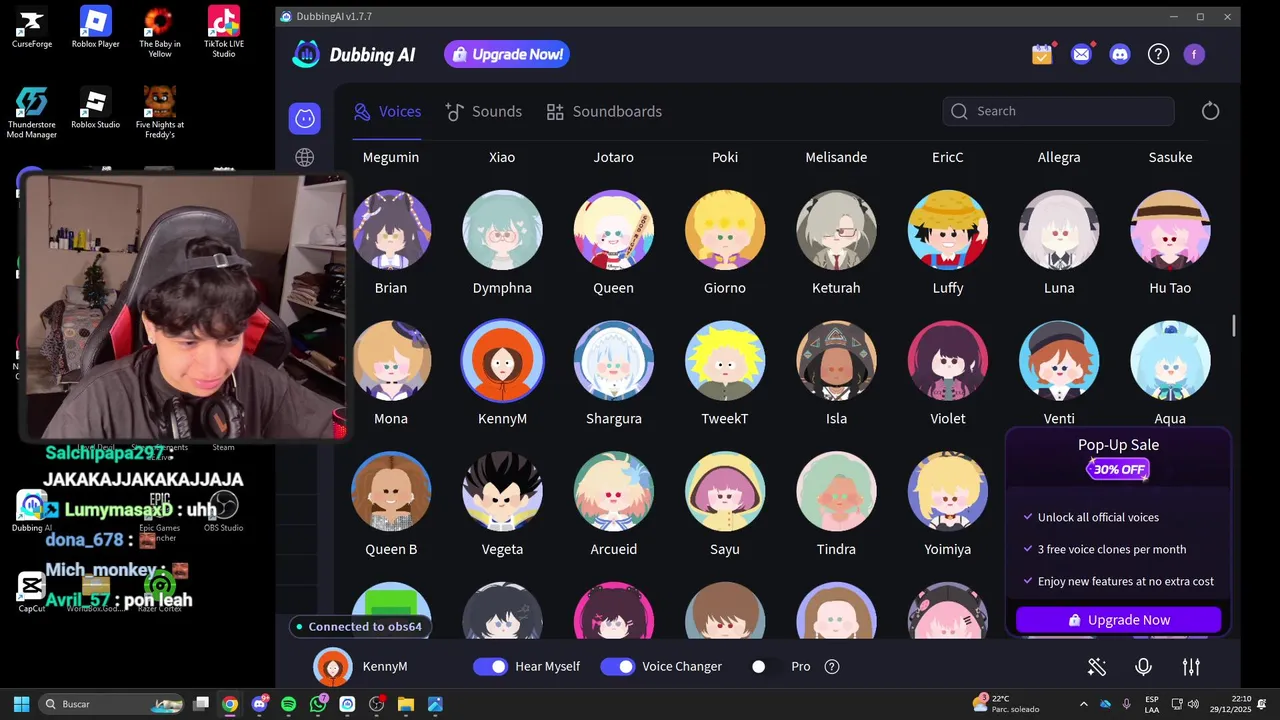Viewport: 1280px width, 720px height.
Task: Select the Aqua voice avatar
Action: (1170, 361)
